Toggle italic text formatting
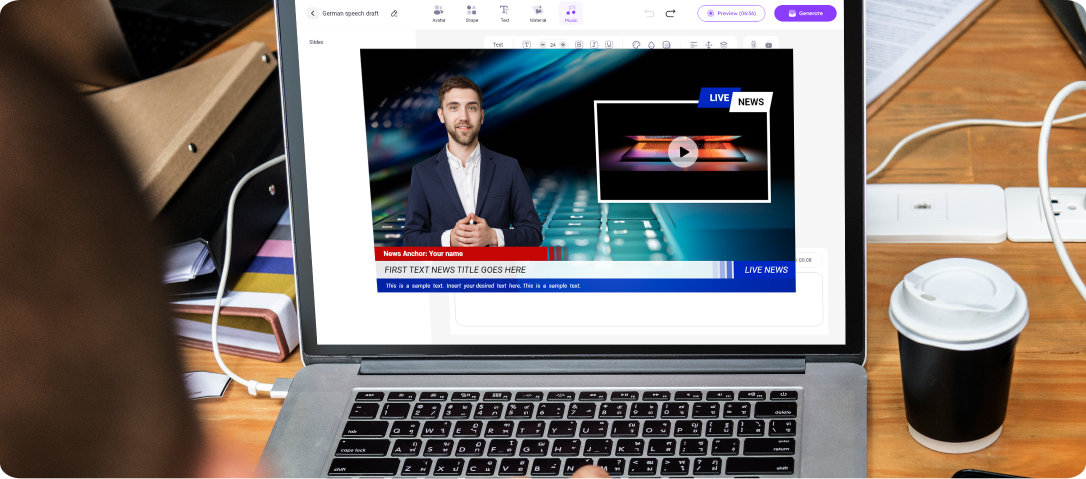1086x479 pixels. (x=594, y=45)
